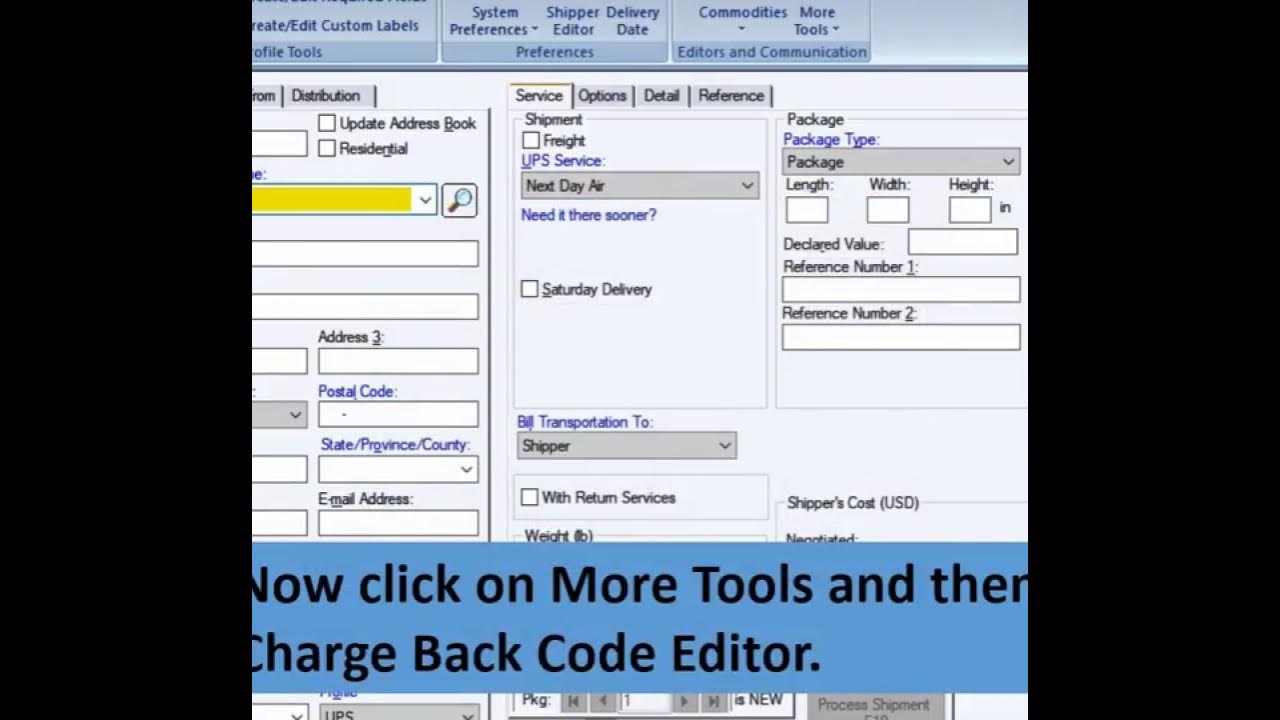Enable the Freight checkbox
Viewport: 1280px width, 720px height.
(531, 141)
